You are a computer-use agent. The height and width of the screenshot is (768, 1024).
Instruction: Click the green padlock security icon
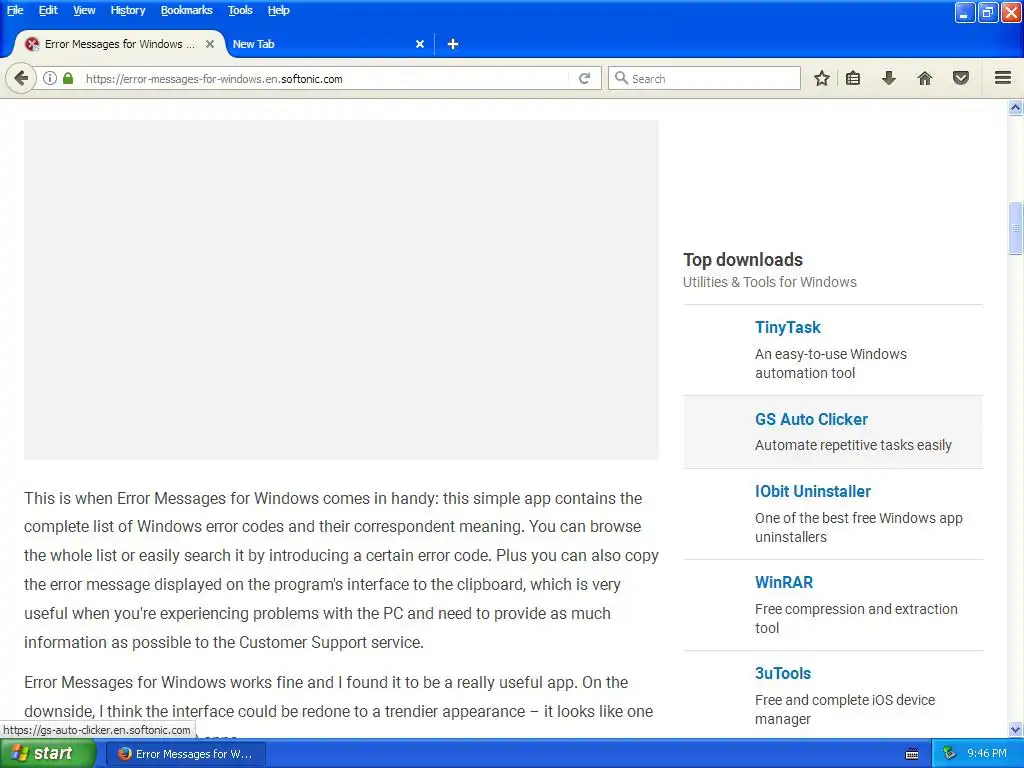[x=68, y=78]
